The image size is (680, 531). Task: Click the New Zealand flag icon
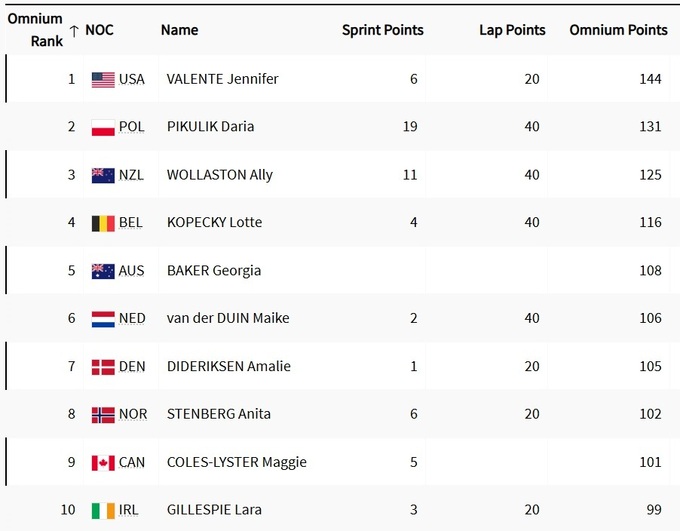(103, 175)
